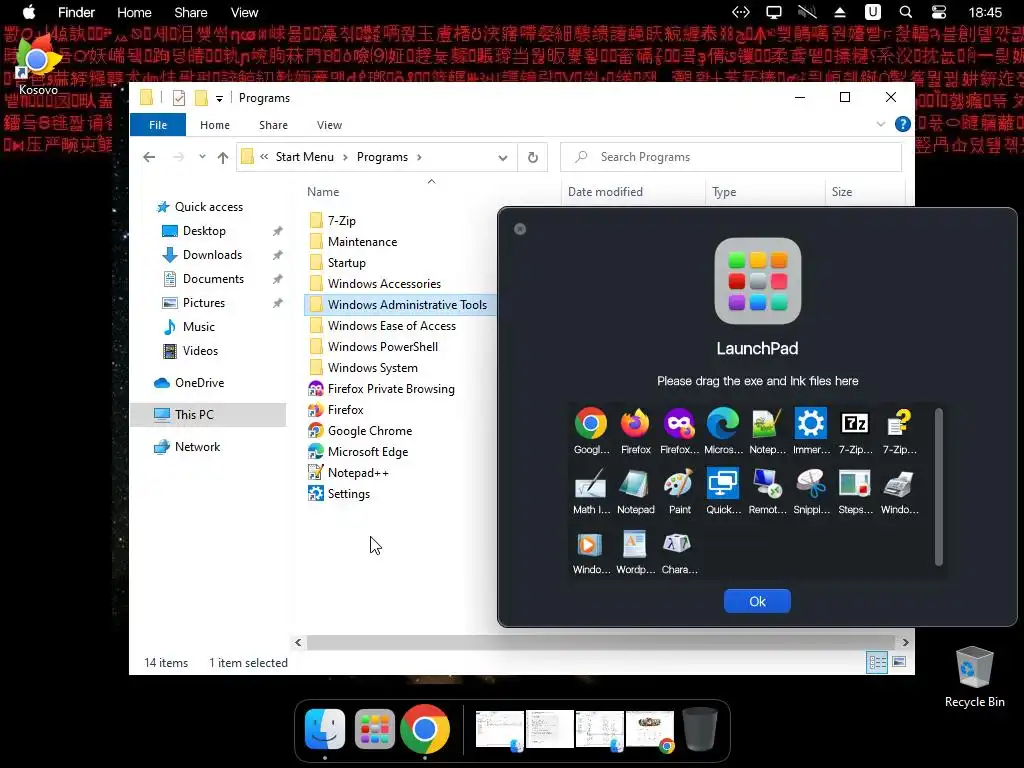Switch to Explorer's Home ribbon tab
Screen dimensions: 1024x768
click(215, 125)
